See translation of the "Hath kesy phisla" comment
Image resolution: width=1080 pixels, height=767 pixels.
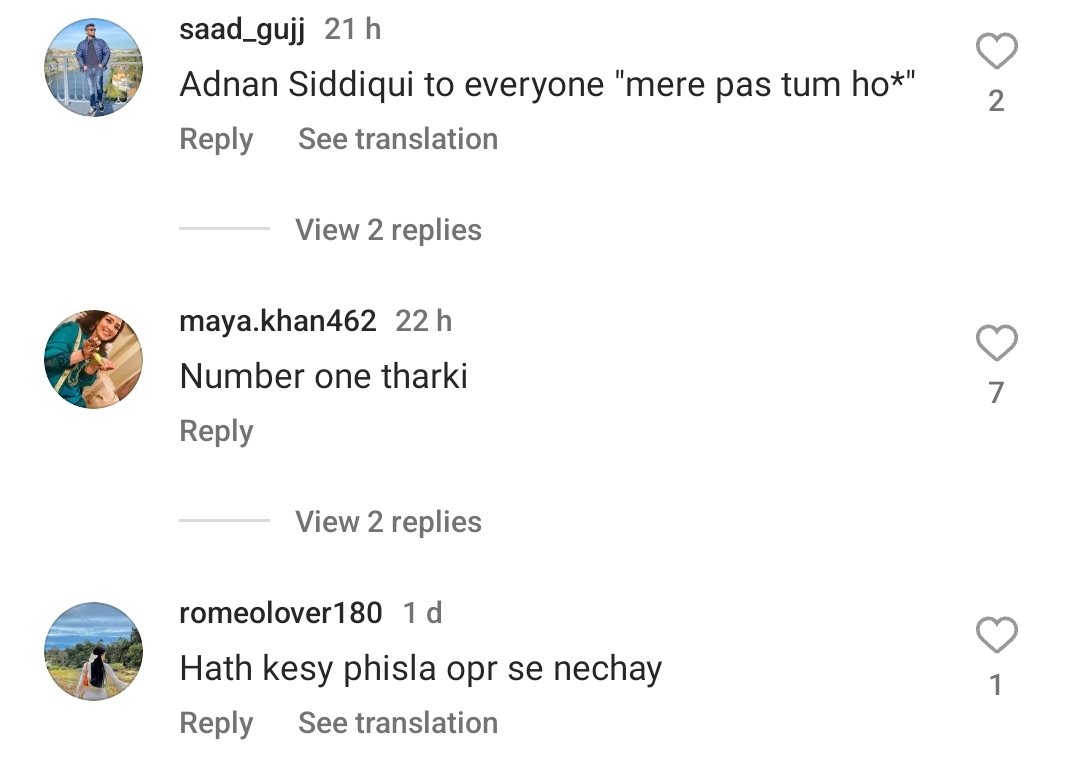(x=398, y=723)
